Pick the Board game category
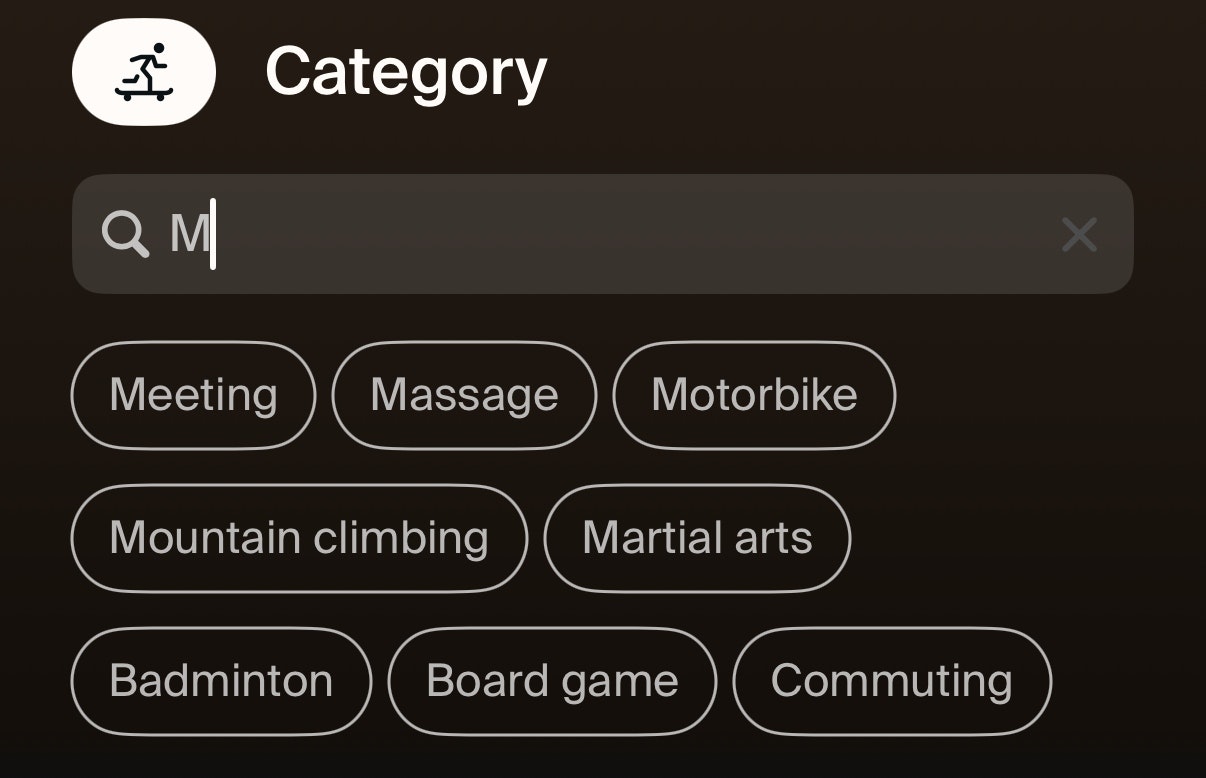1206x778 pixels. pyautogui.click(x=552, y=681)
